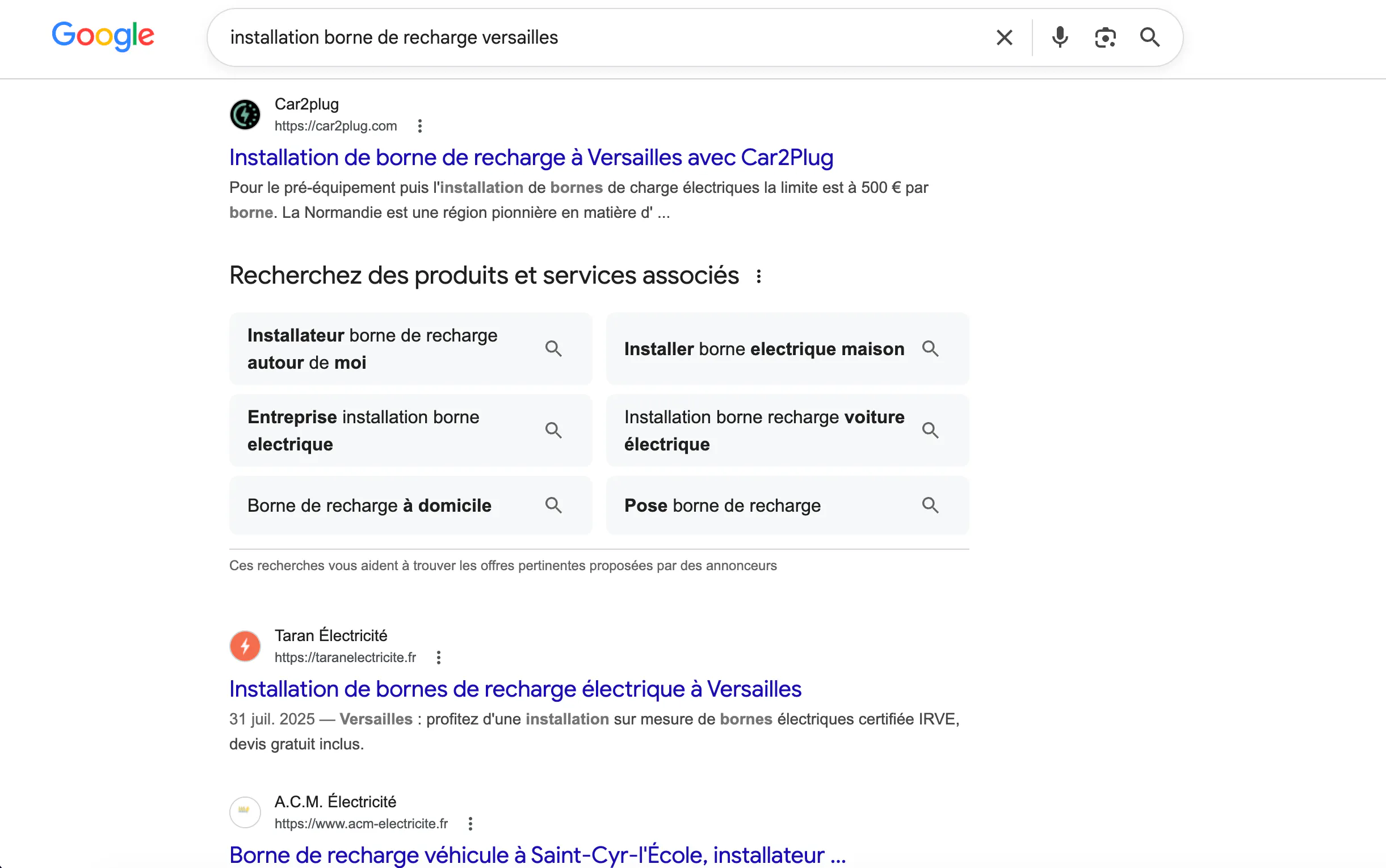Select 'Entreprise installation borne electrique' suggestion

pyautogui.click(x=410, y=430)
